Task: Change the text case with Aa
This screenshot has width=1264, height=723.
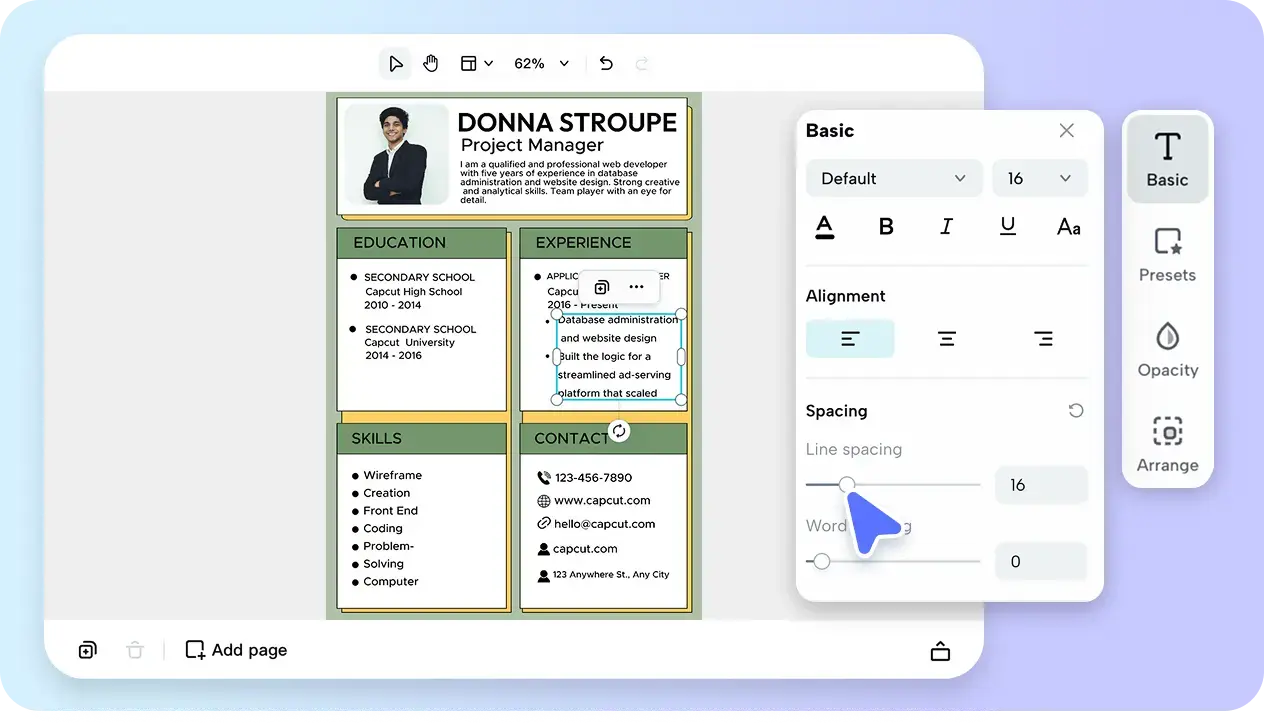Action: tap(1069, 227)
